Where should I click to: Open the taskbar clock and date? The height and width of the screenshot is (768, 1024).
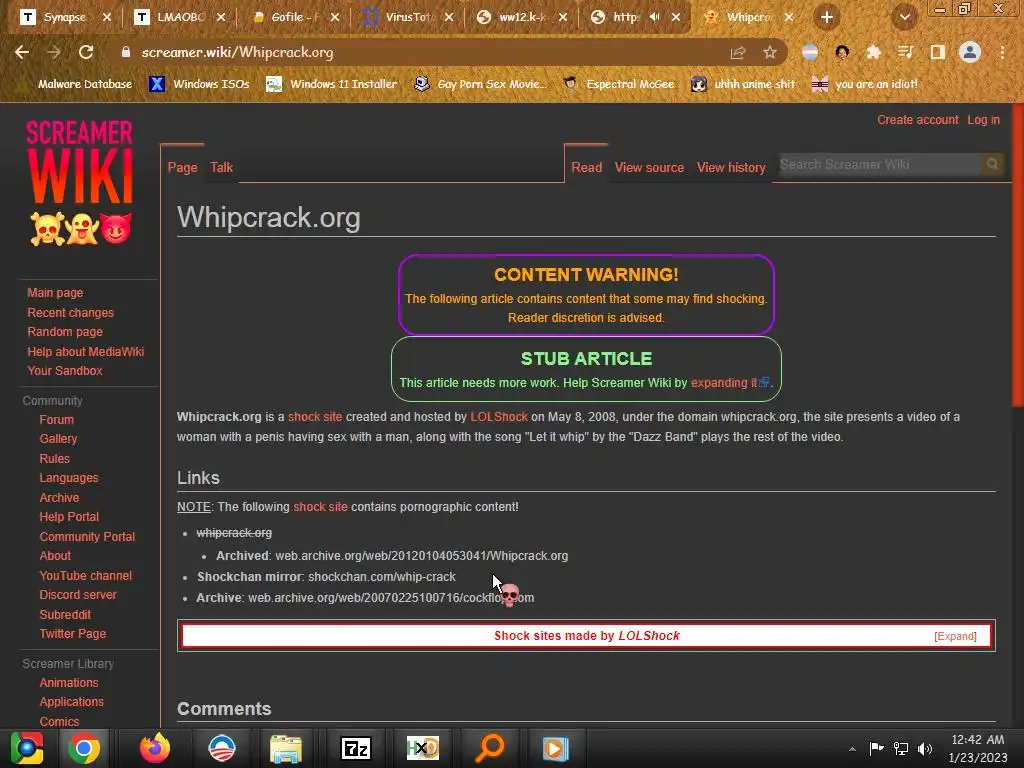tap(978, 748)
